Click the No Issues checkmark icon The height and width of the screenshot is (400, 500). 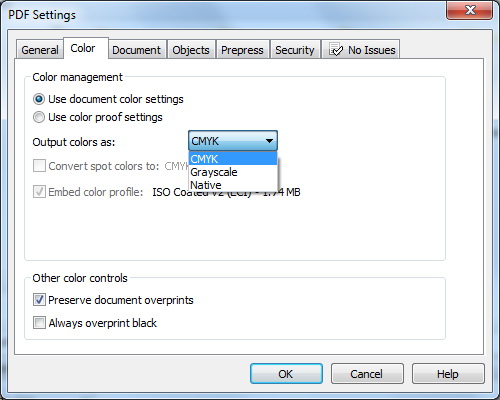click(x=336, y=50)
